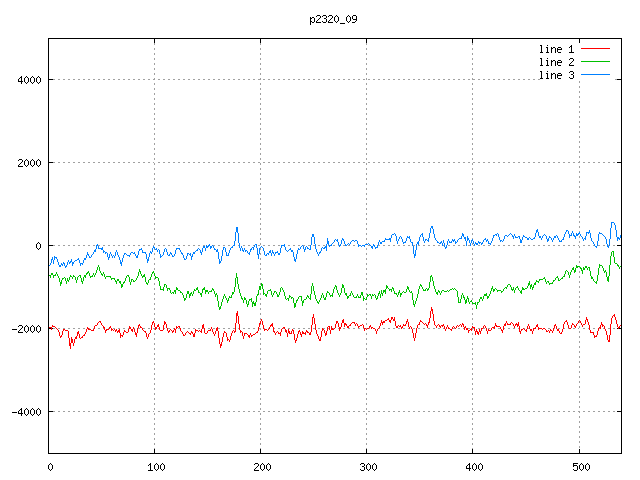Click the green line 2 legend sample
640x480 pixels.
(595, 62)
